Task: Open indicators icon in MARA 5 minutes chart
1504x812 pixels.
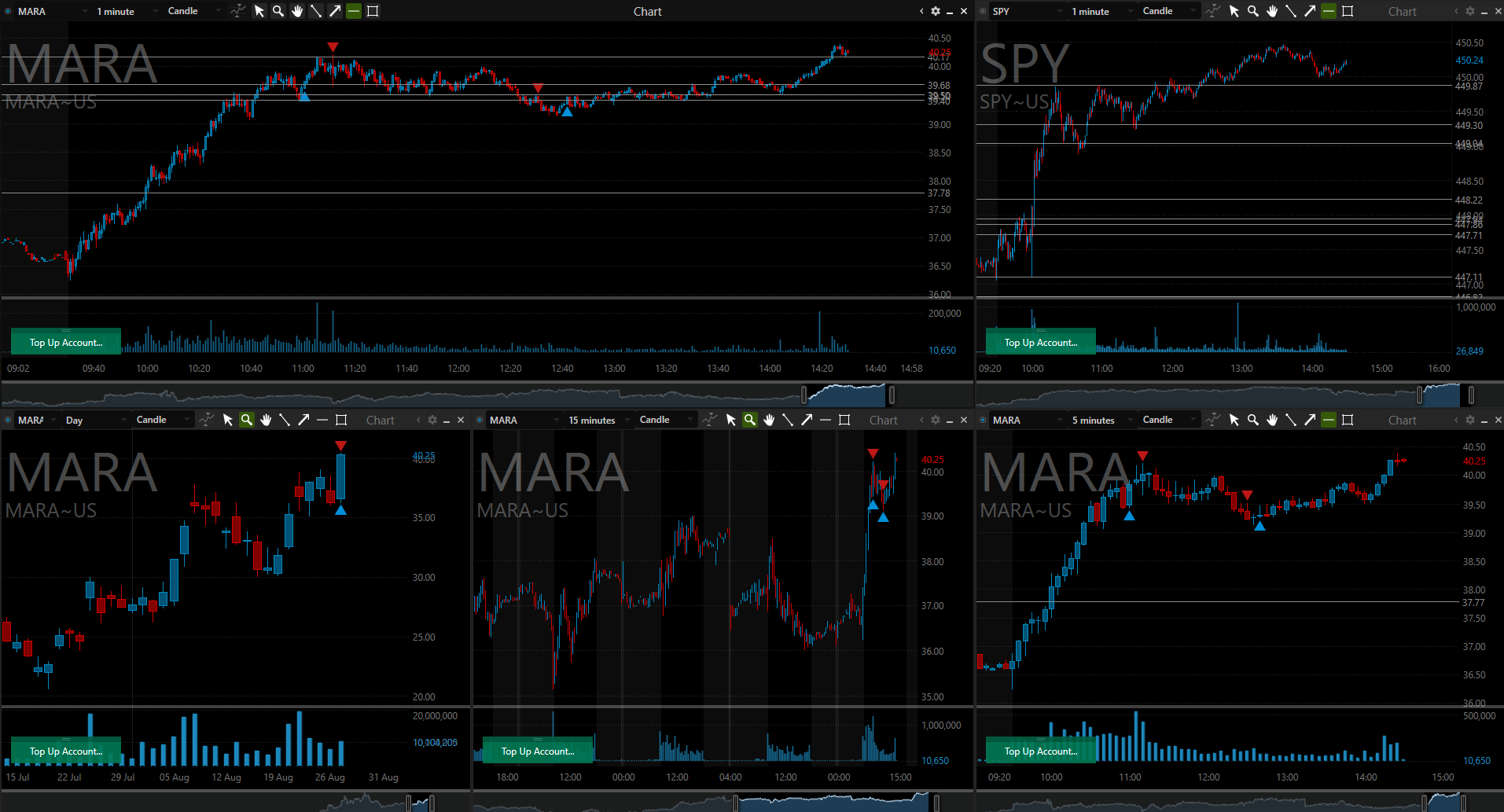Action: click(x=1212, y=420)
